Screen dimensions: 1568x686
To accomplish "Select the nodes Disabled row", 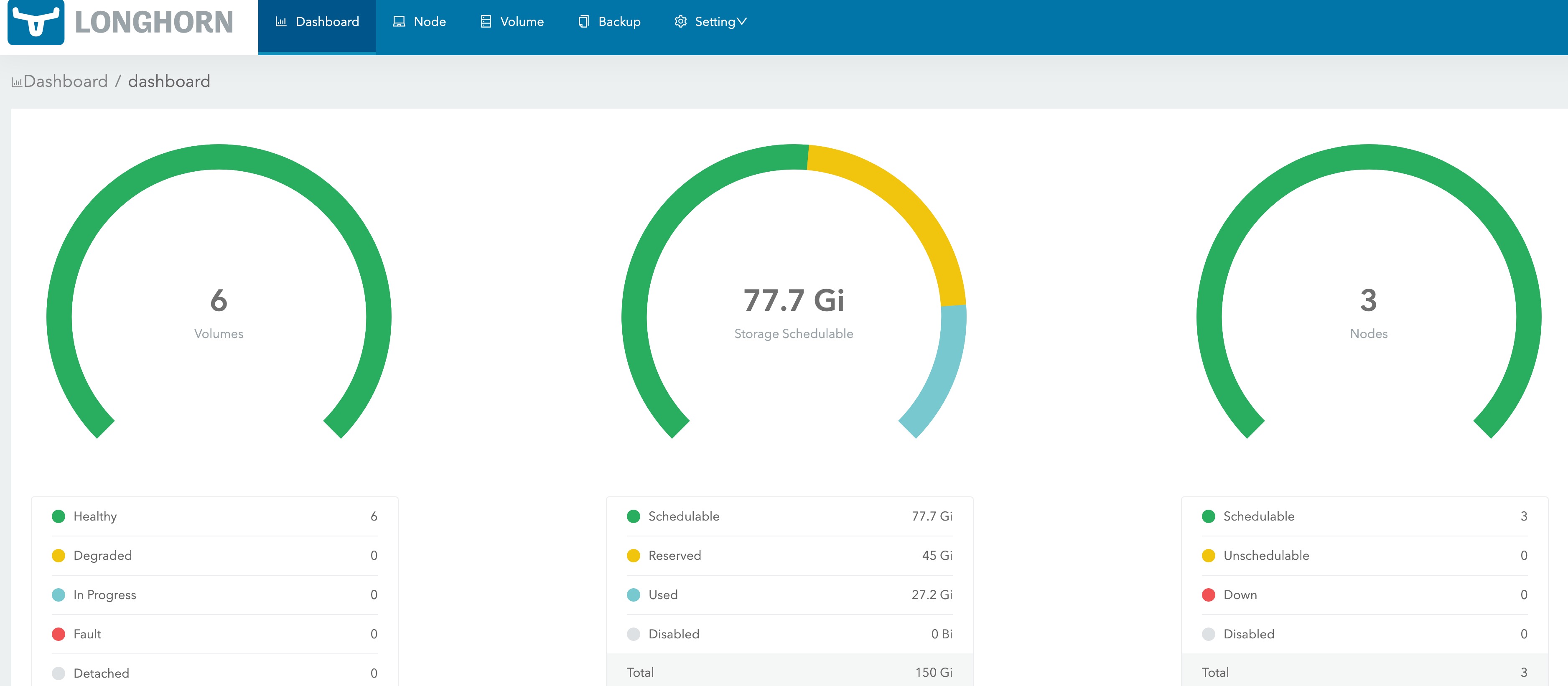I will (x=1365, y=634).
